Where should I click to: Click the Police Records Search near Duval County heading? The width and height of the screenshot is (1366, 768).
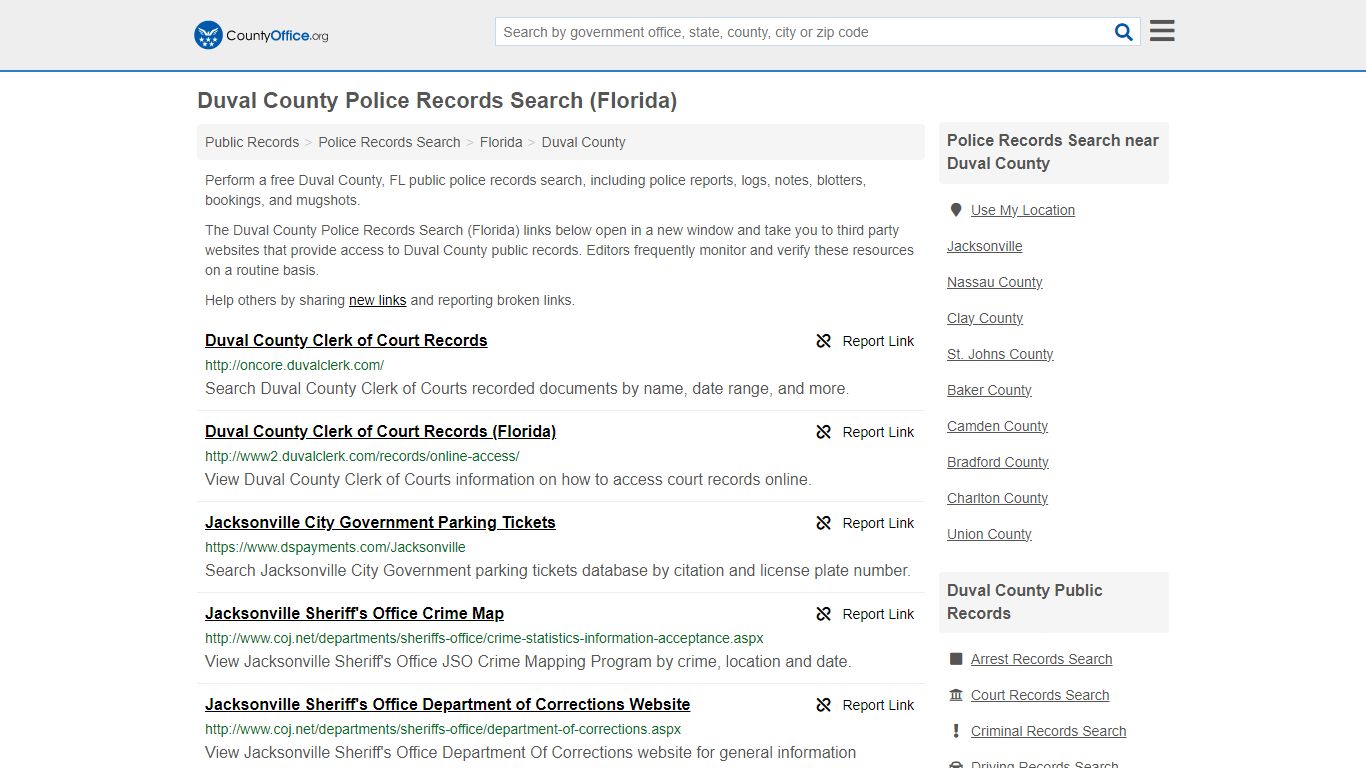(1053, 152)
